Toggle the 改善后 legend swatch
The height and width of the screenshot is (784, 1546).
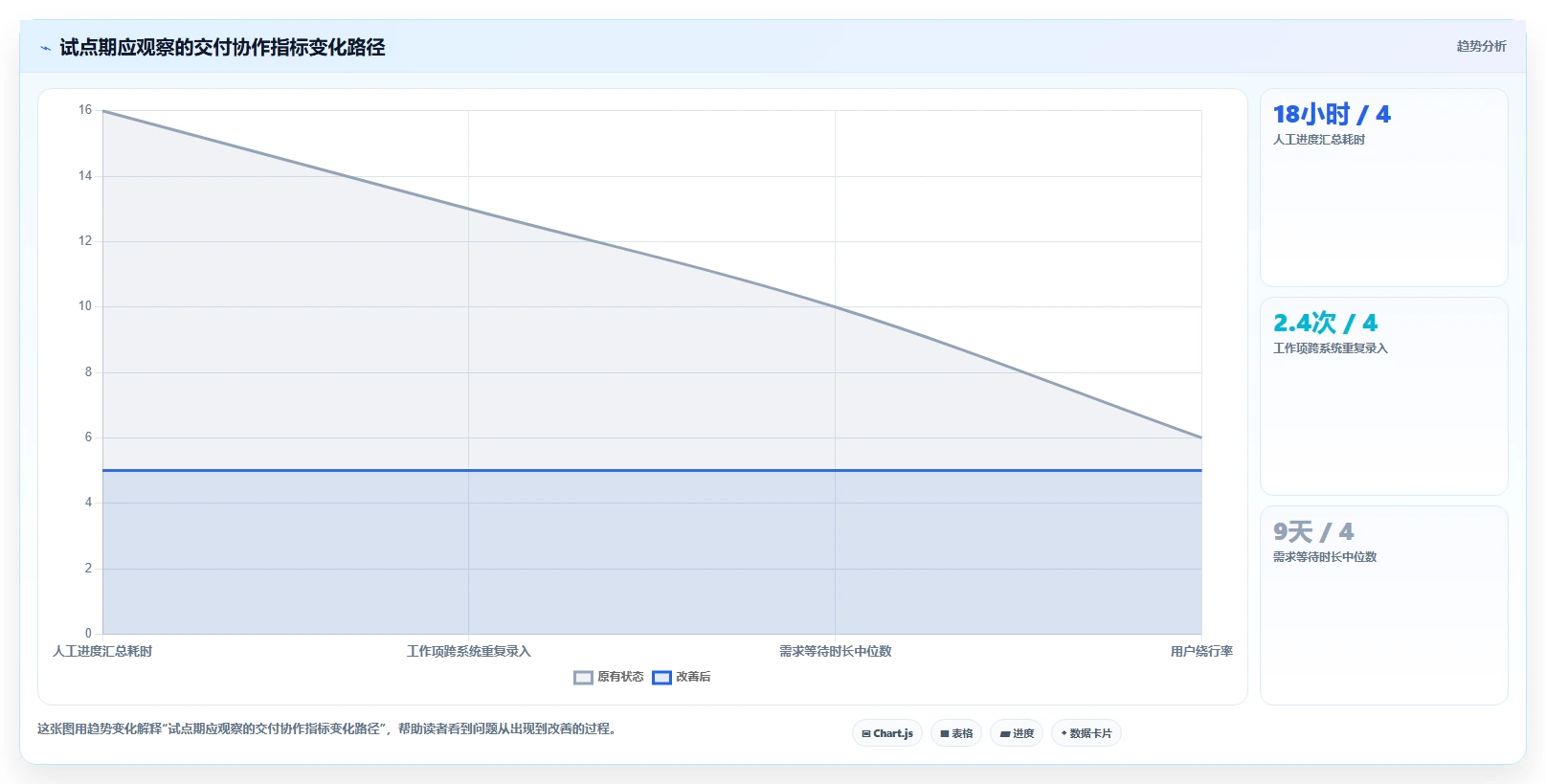(661, 678)
